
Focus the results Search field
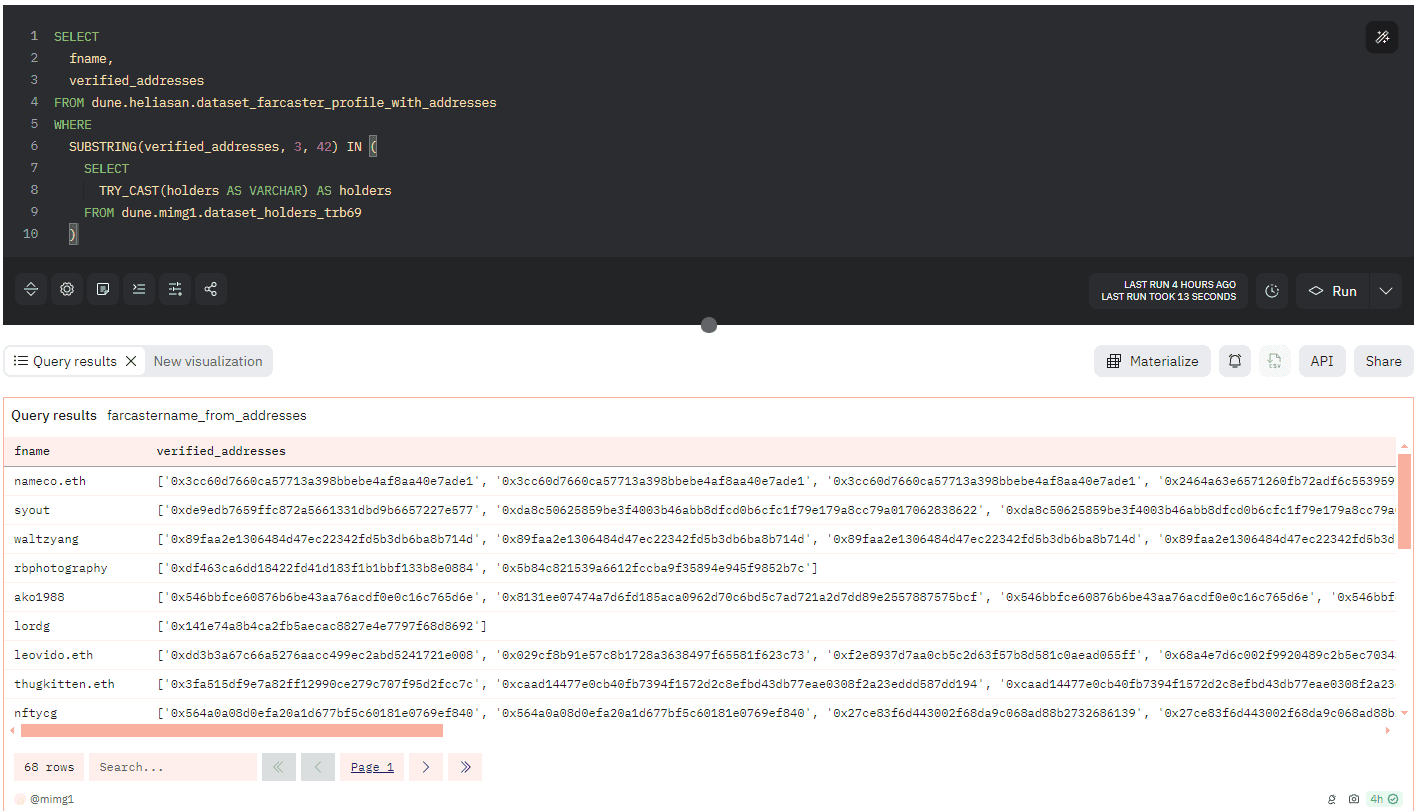(173, 767)
